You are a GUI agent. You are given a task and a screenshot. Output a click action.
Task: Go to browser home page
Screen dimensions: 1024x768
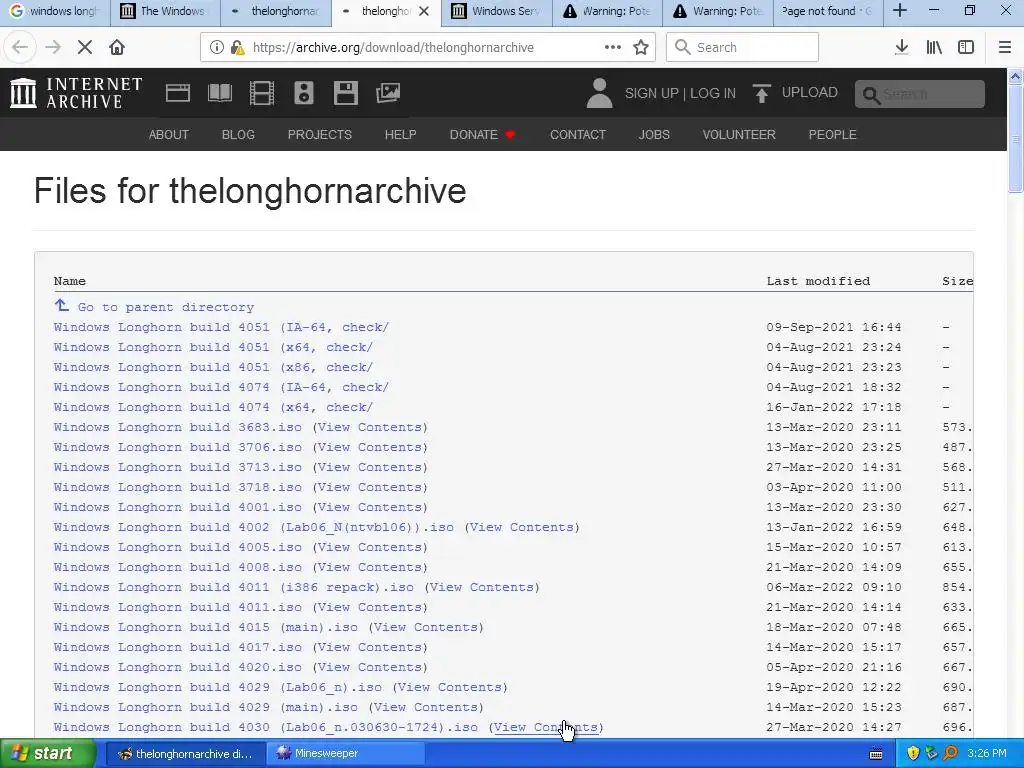tap(117, 47)
